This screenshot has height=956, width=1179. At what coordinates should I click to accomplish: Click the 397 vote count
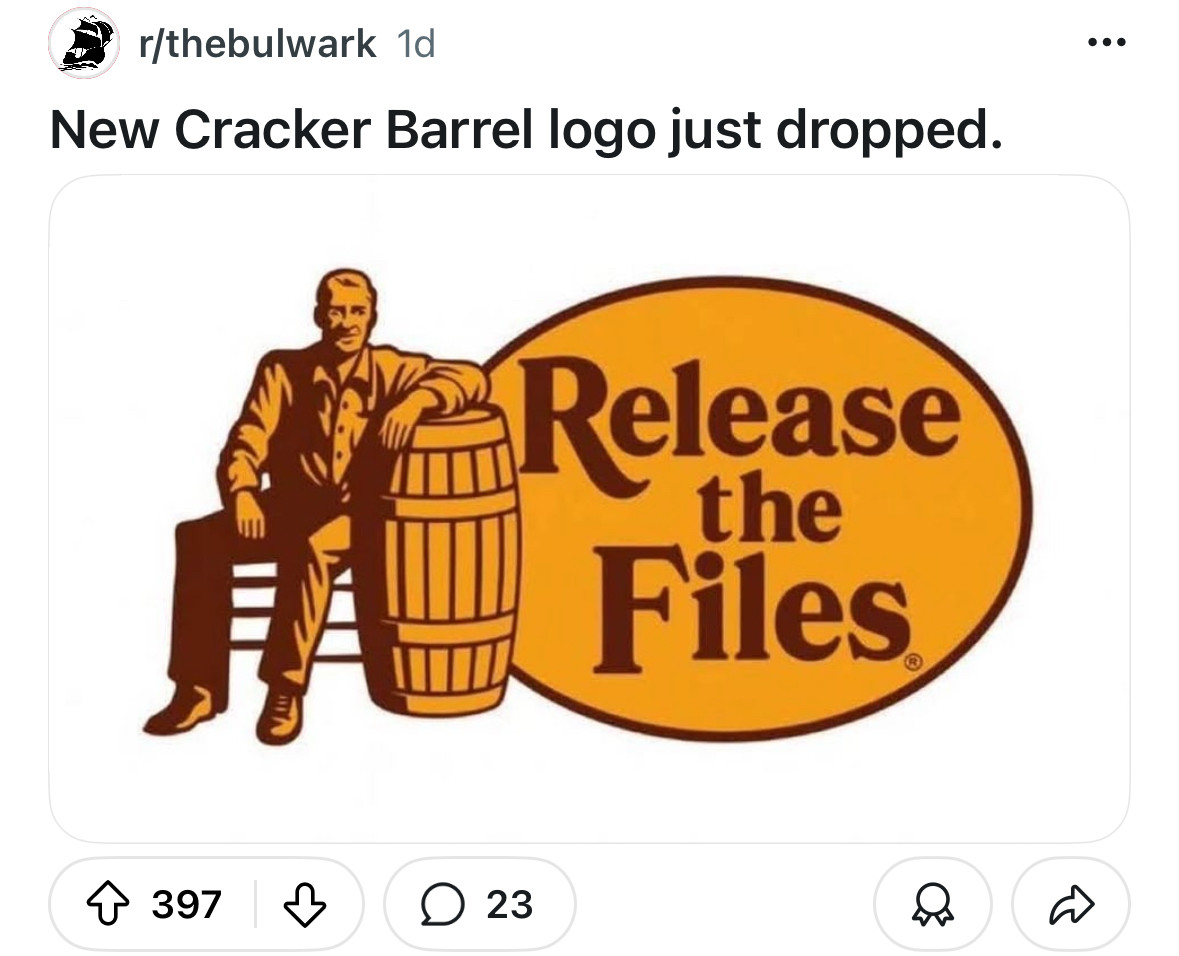186,903
